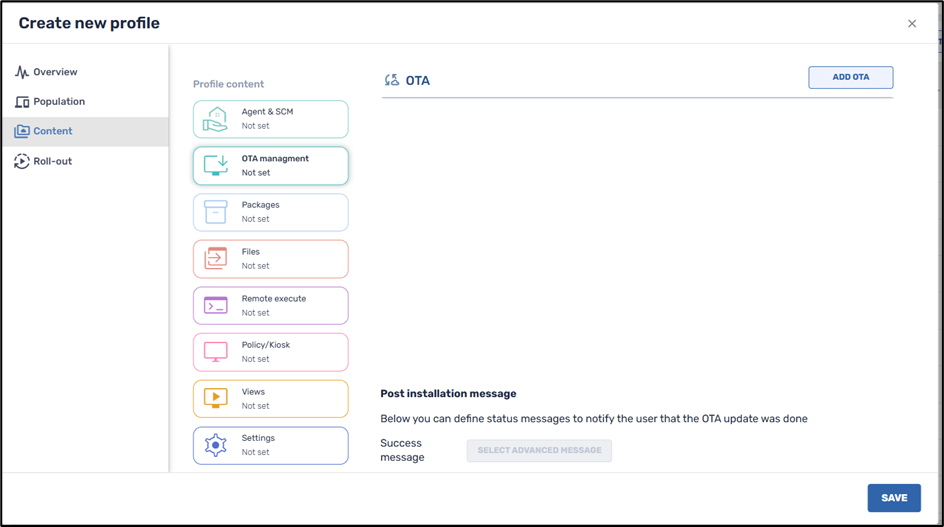The width and height of the screenshot is (944, 527).
Task: Click the Views play icon
Action: (x=216, y=399)
